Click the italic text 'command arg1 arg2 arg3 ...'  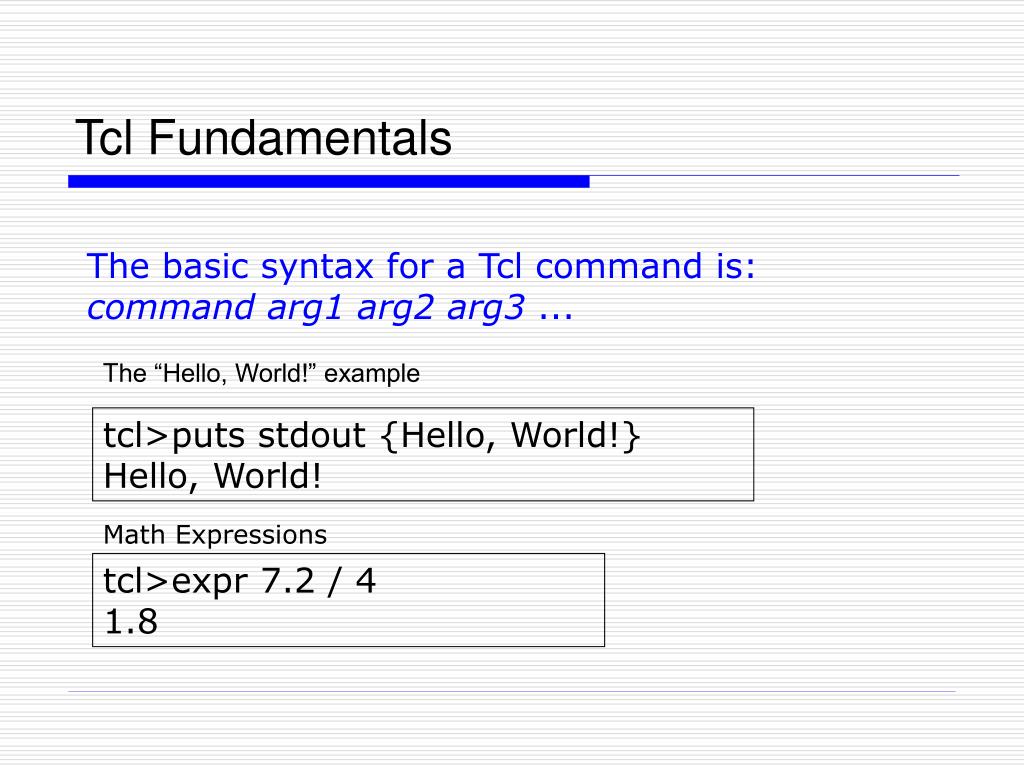click(x=330, y=308)
